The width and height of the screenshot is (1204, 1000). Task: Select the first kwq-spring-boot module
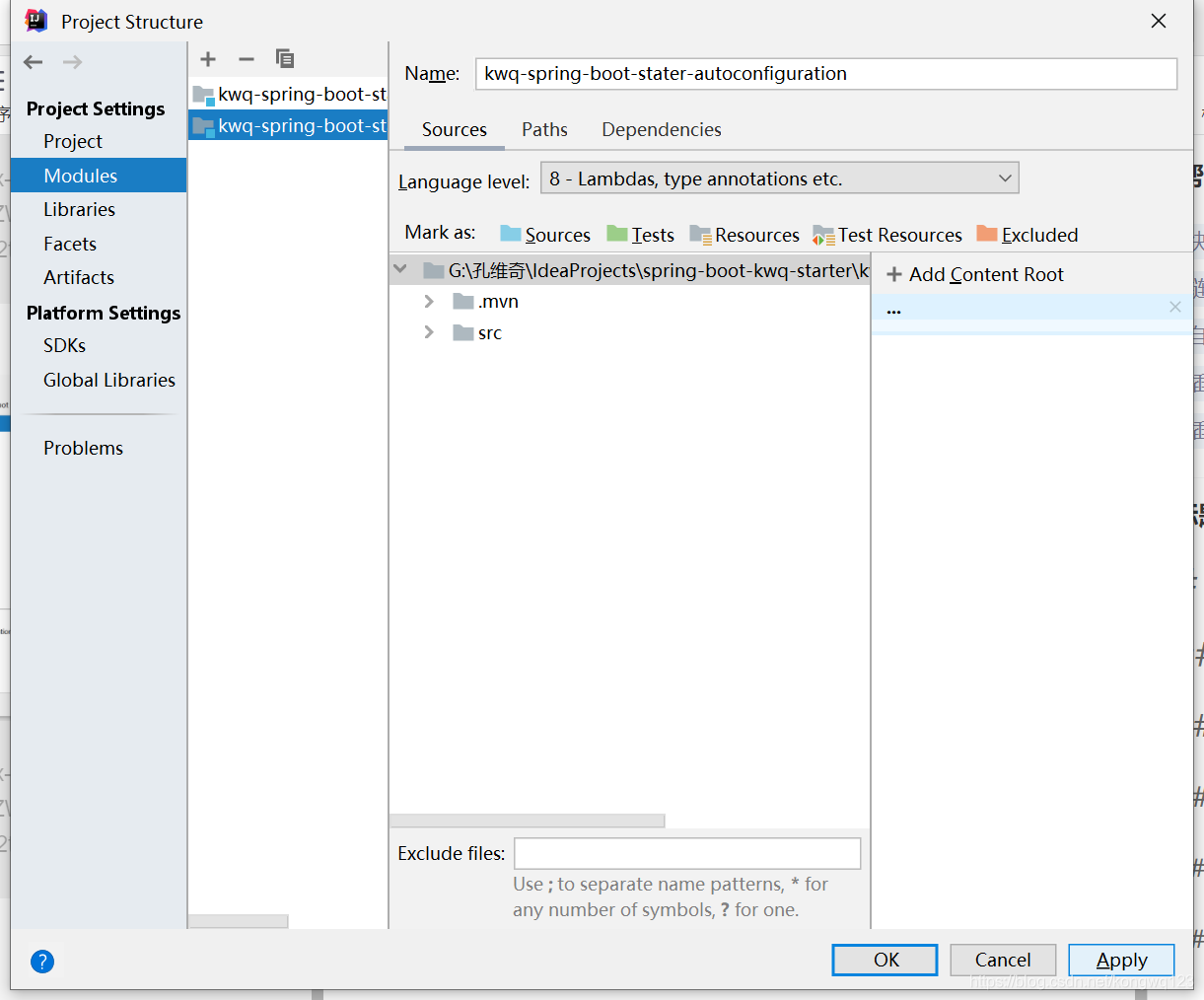[x=288, y=94]
